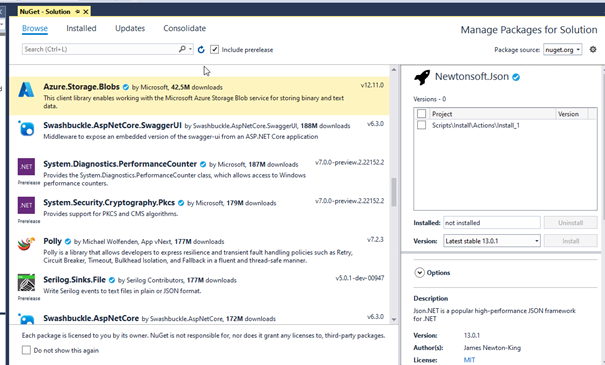The width and height of the screenshot is (605, 365).
Task: Open the MIT license link
Action: [x=469, y=360]
